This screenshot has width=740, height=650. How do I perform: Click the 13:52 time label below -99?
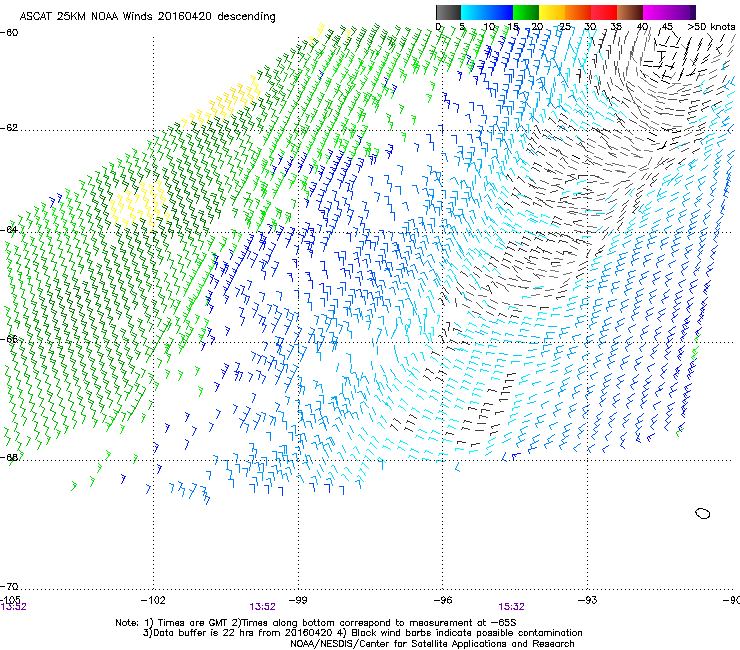tap(262, 607)
